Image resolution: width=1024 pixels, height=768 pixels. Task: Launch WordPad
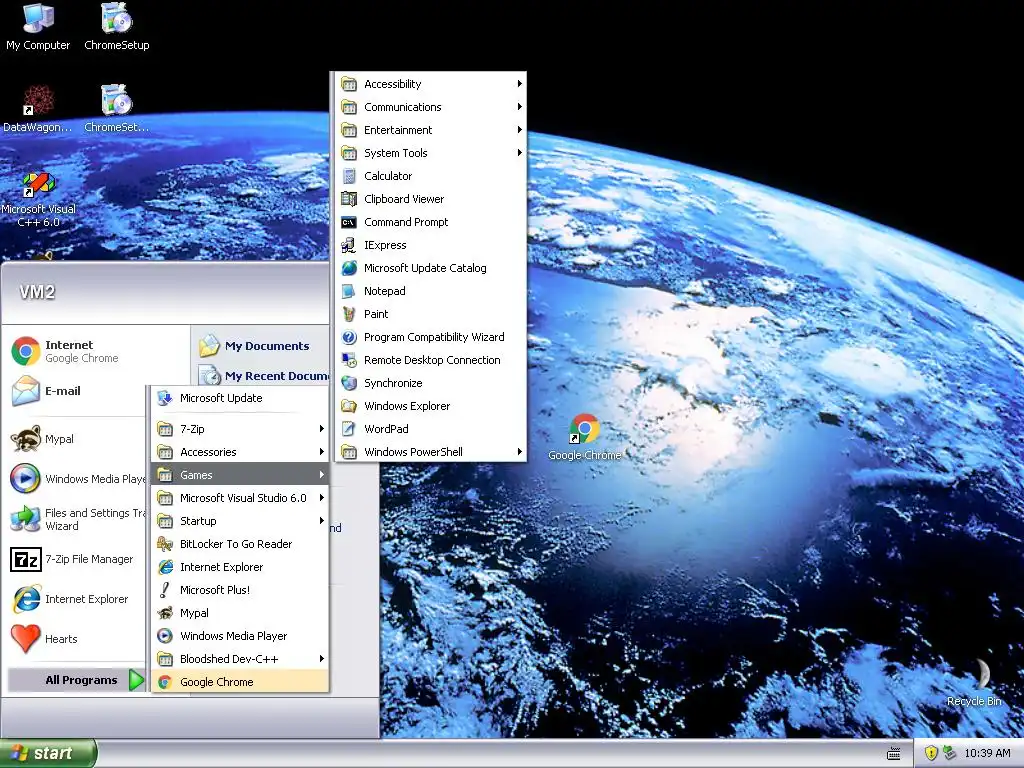[x=431, y=428]
